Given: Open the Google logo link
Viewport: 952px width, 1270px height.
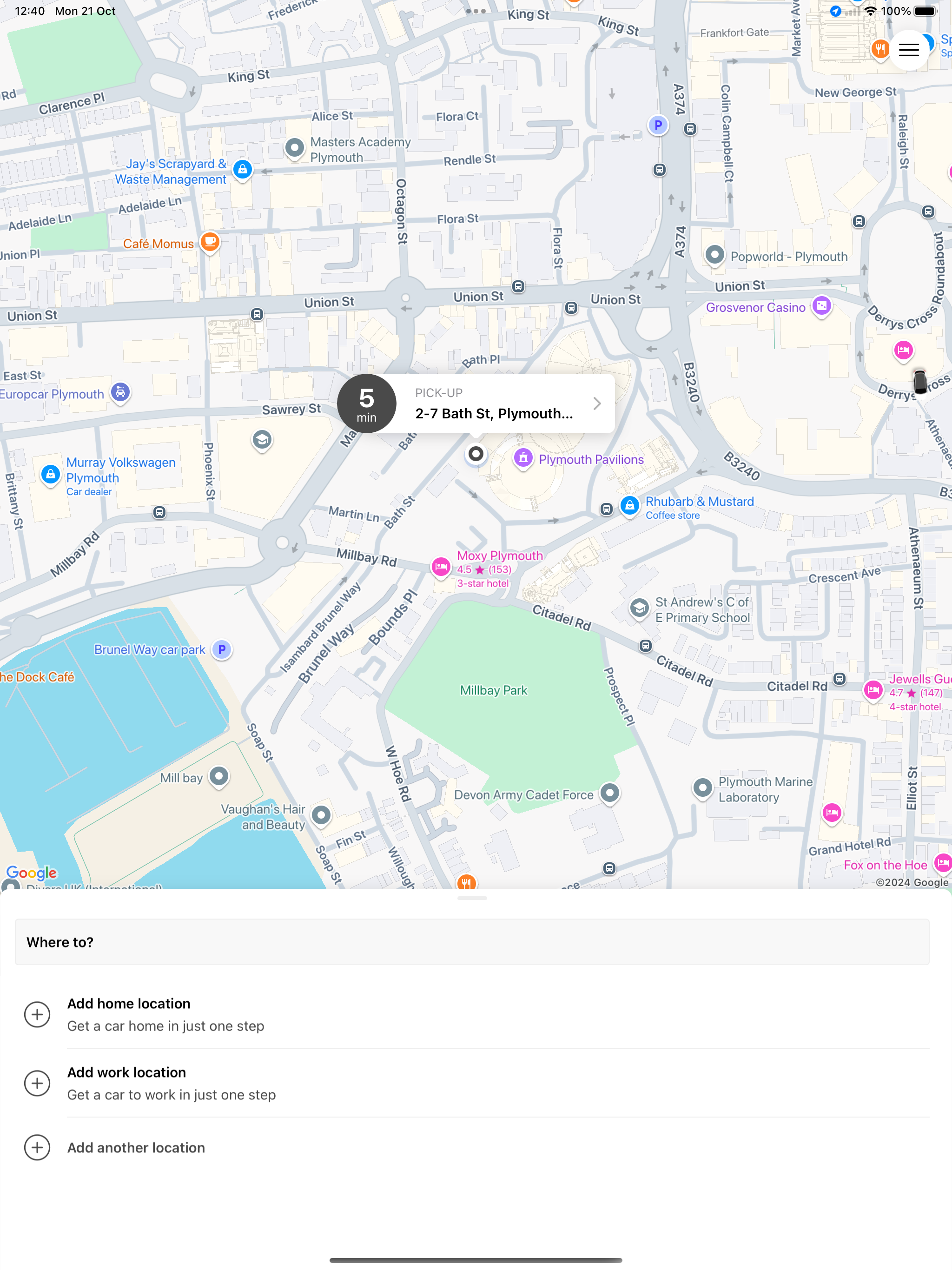Looking at the screenshot, I should coord(32,873).
